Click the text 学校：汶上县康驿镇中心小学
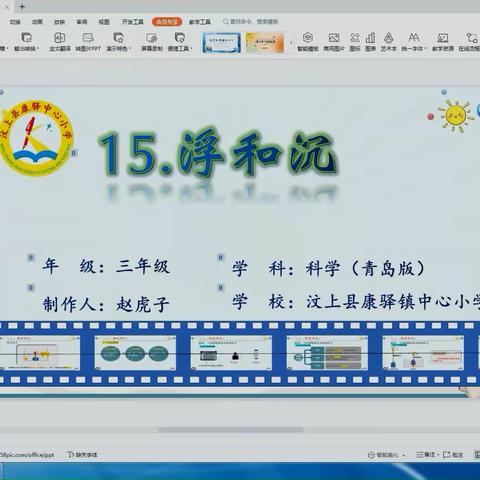Viewport: 480px width, 480px height. point(356,302)
